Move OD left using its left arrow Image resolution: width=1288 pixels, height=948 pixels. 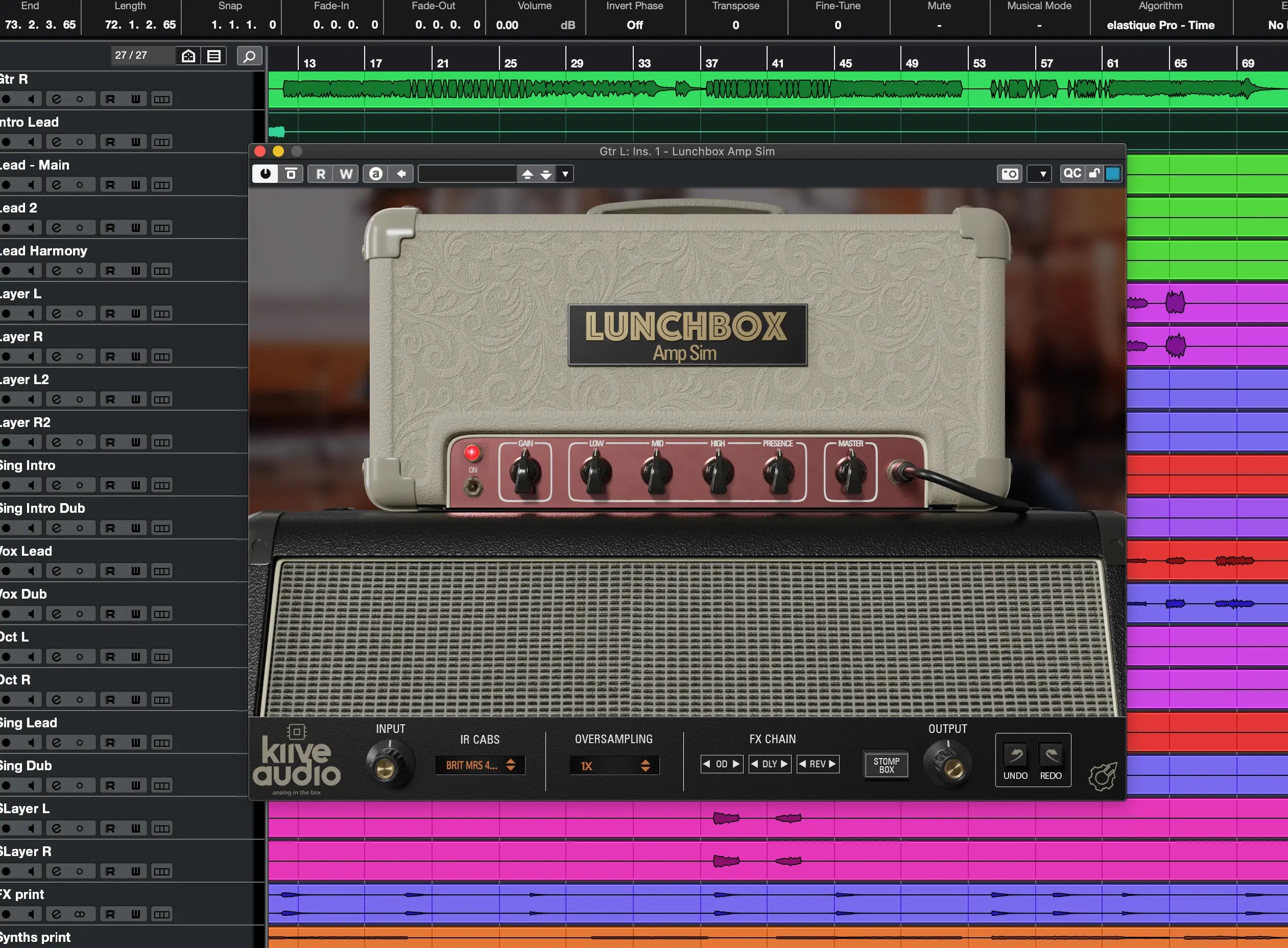(x=707, y=764)
